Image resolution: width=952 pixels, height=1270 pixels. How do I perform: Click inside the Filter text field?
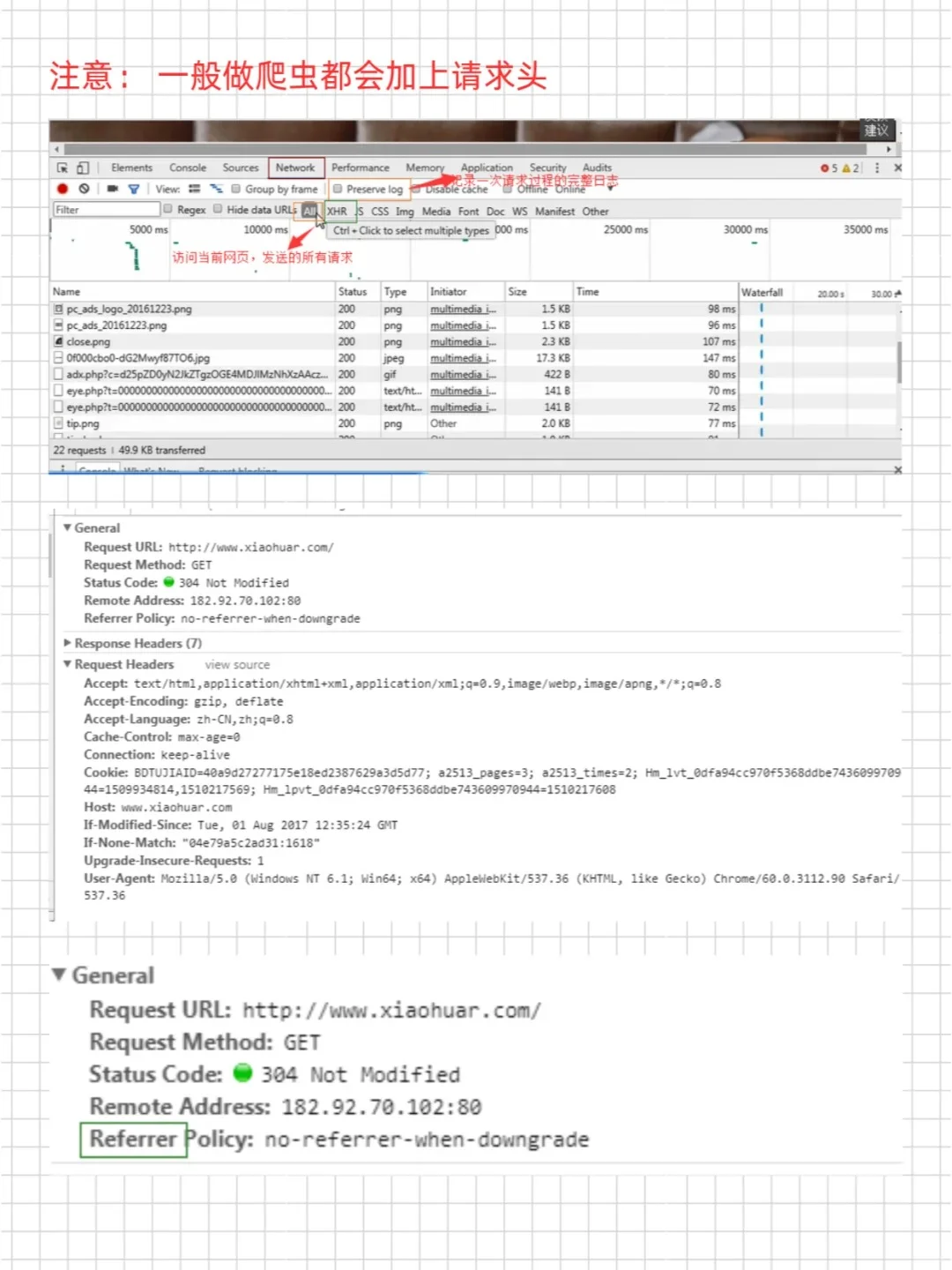[x=107, y=210]
